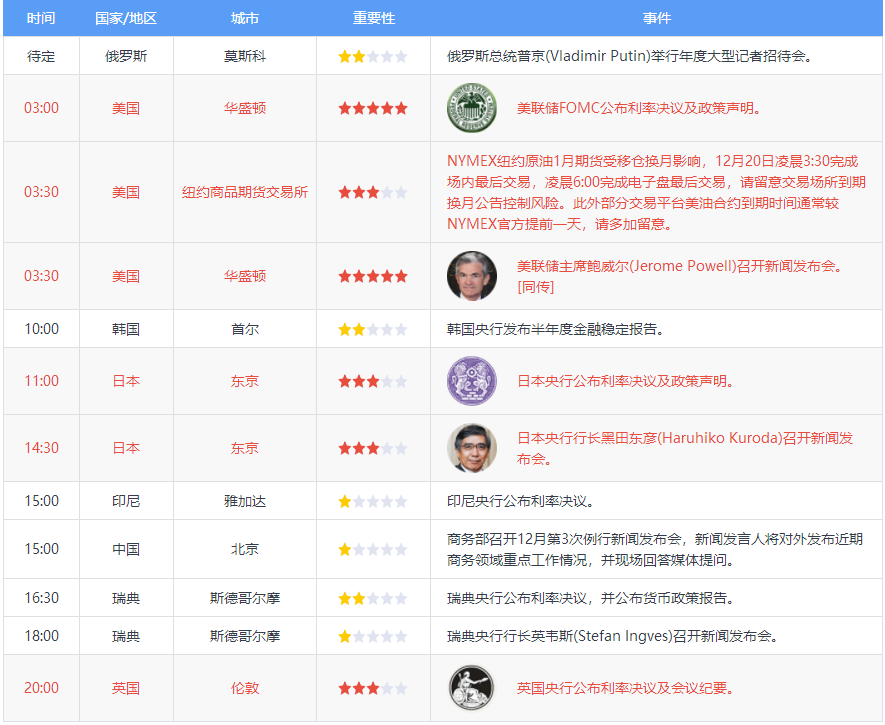Click Haruhiko Kuroda's portrait thumbnail
The width and height of the screenshot is (885, 725).
pos(472,448)
